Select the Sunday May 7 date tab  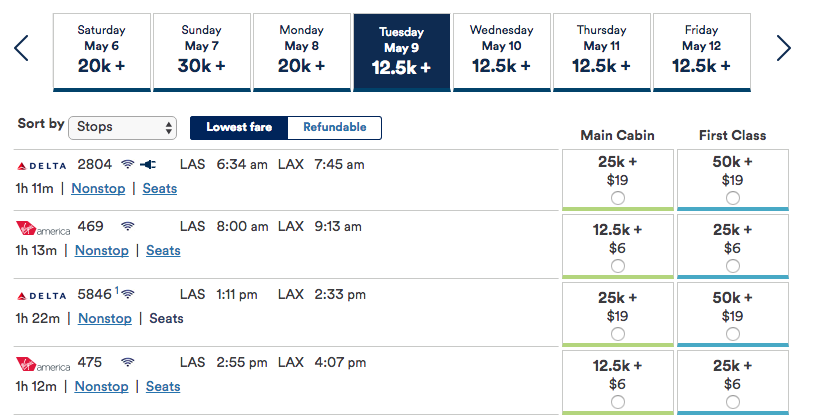202,50
